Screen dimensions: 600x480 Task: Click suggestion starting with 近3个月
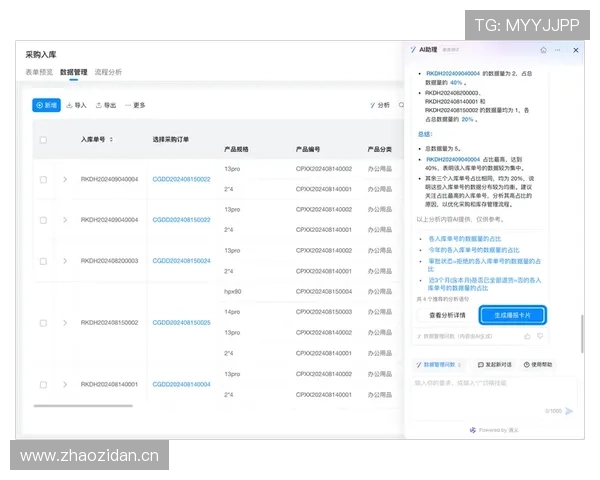[x=484, y=284]
